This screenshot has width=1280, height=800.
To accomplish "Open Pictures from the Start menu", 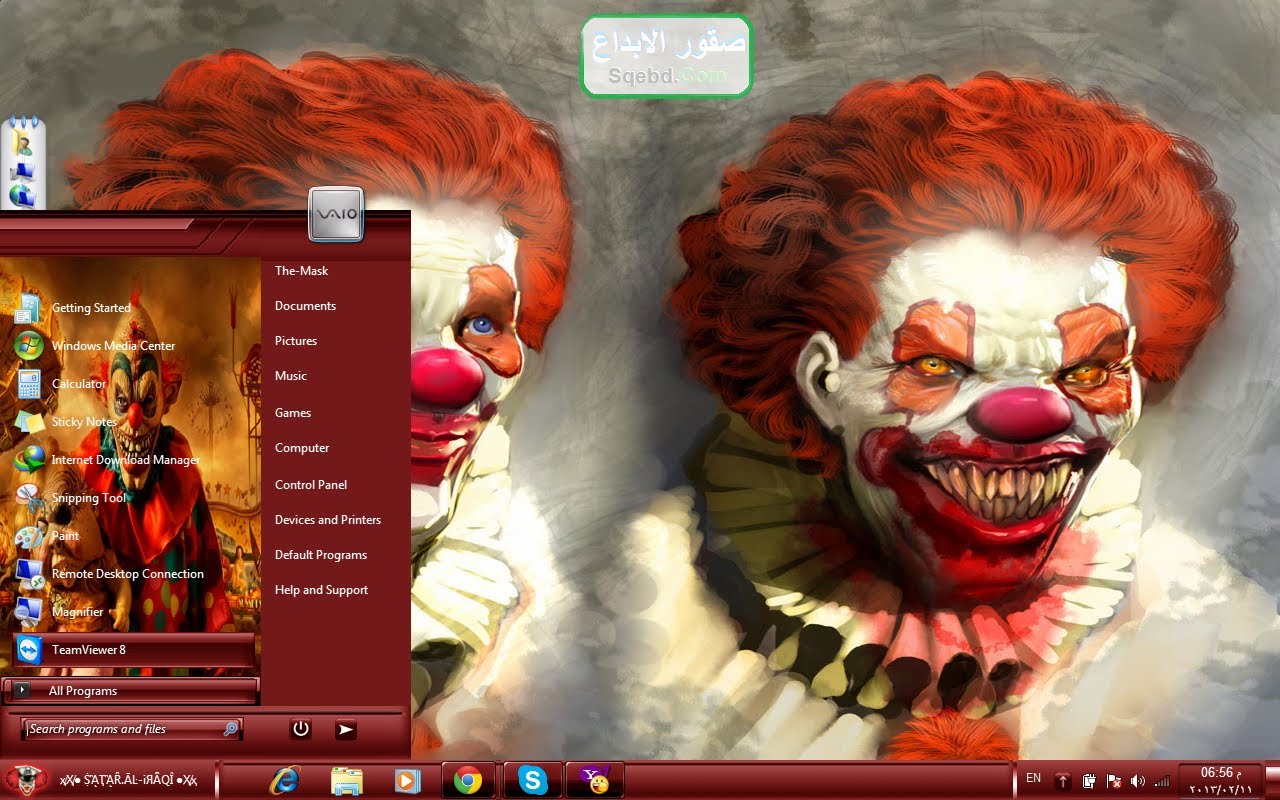I will (296, 341).
